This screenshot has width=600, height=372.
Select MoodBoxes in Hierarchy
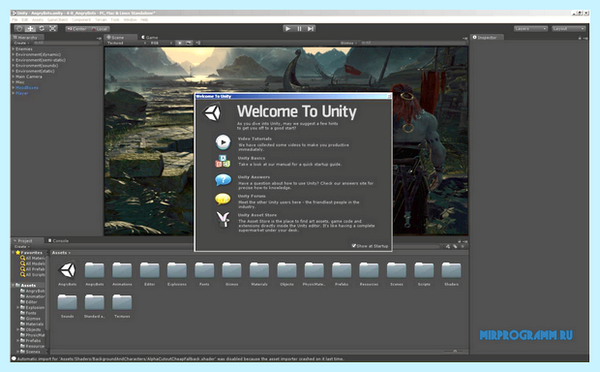(x=27, y=88)
